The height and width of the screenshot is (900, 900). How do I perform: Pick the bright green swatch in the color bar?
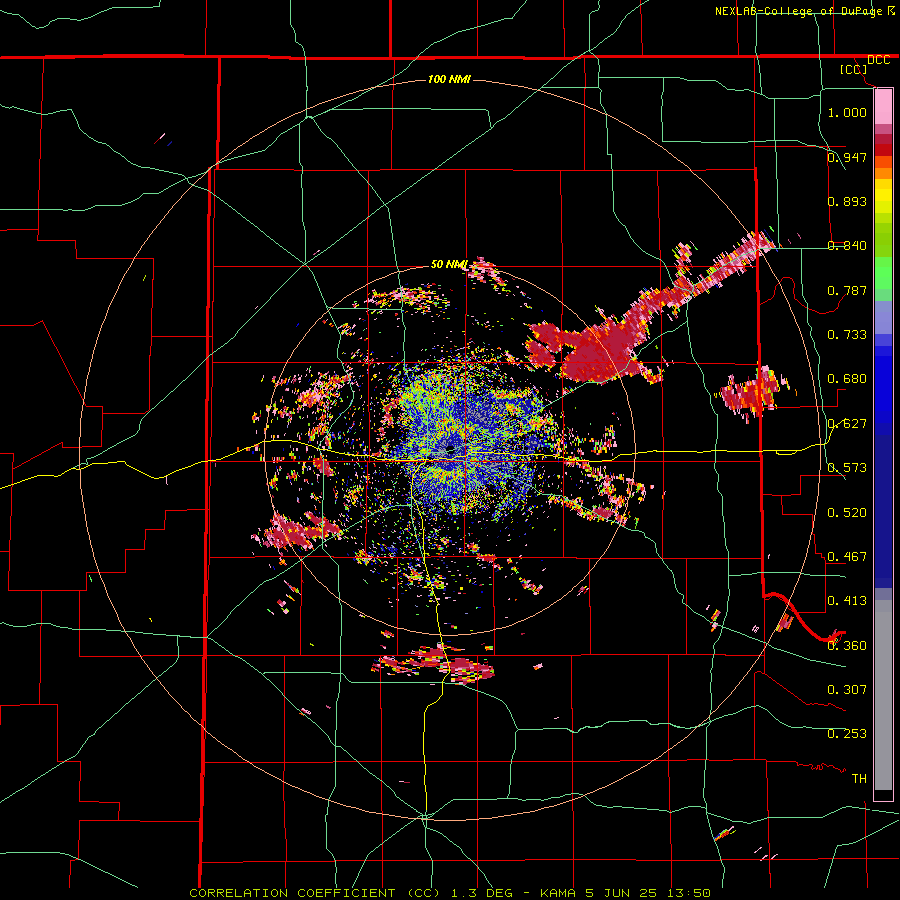pos(883,273)
